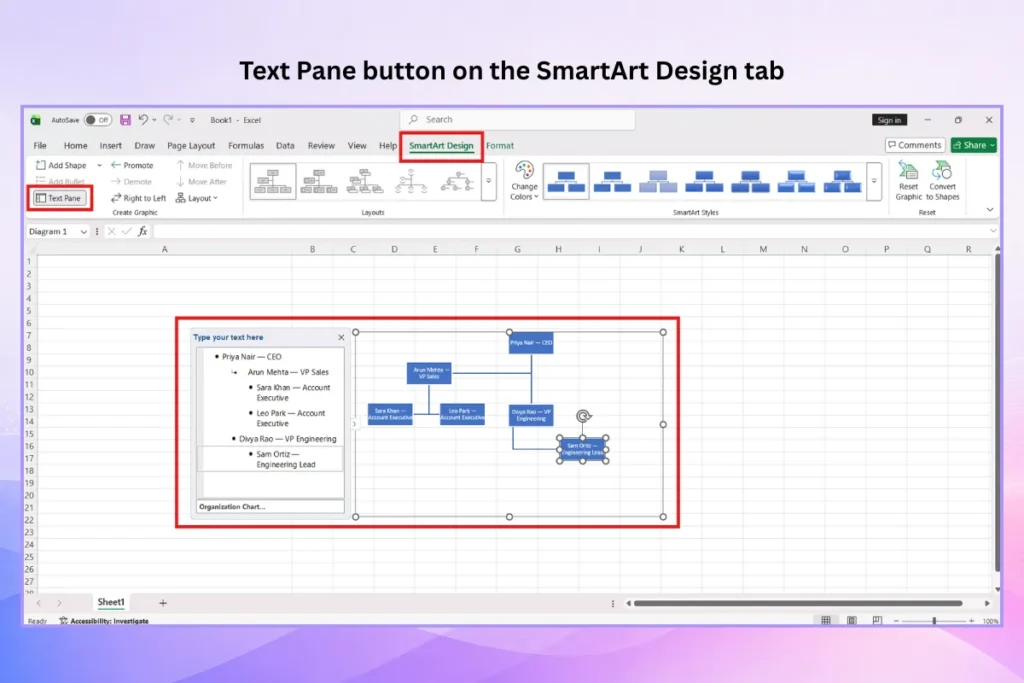1024x683 pixels.
Task: Switch to Page Layout view icon
Action: tap(852, 620)
